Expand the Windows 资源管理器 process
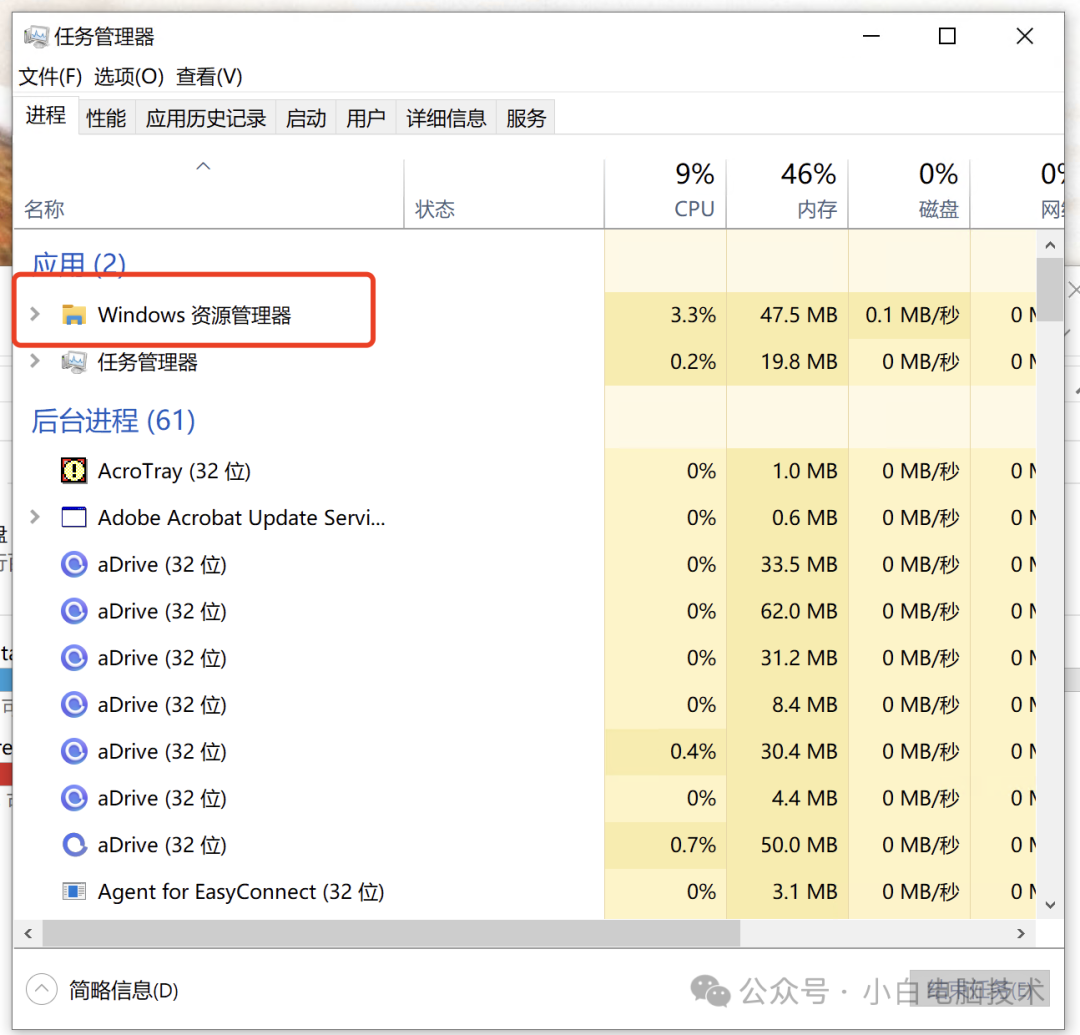This screenshot has width=1080, height=1035. pyautogui.click(x=35, y=315)
